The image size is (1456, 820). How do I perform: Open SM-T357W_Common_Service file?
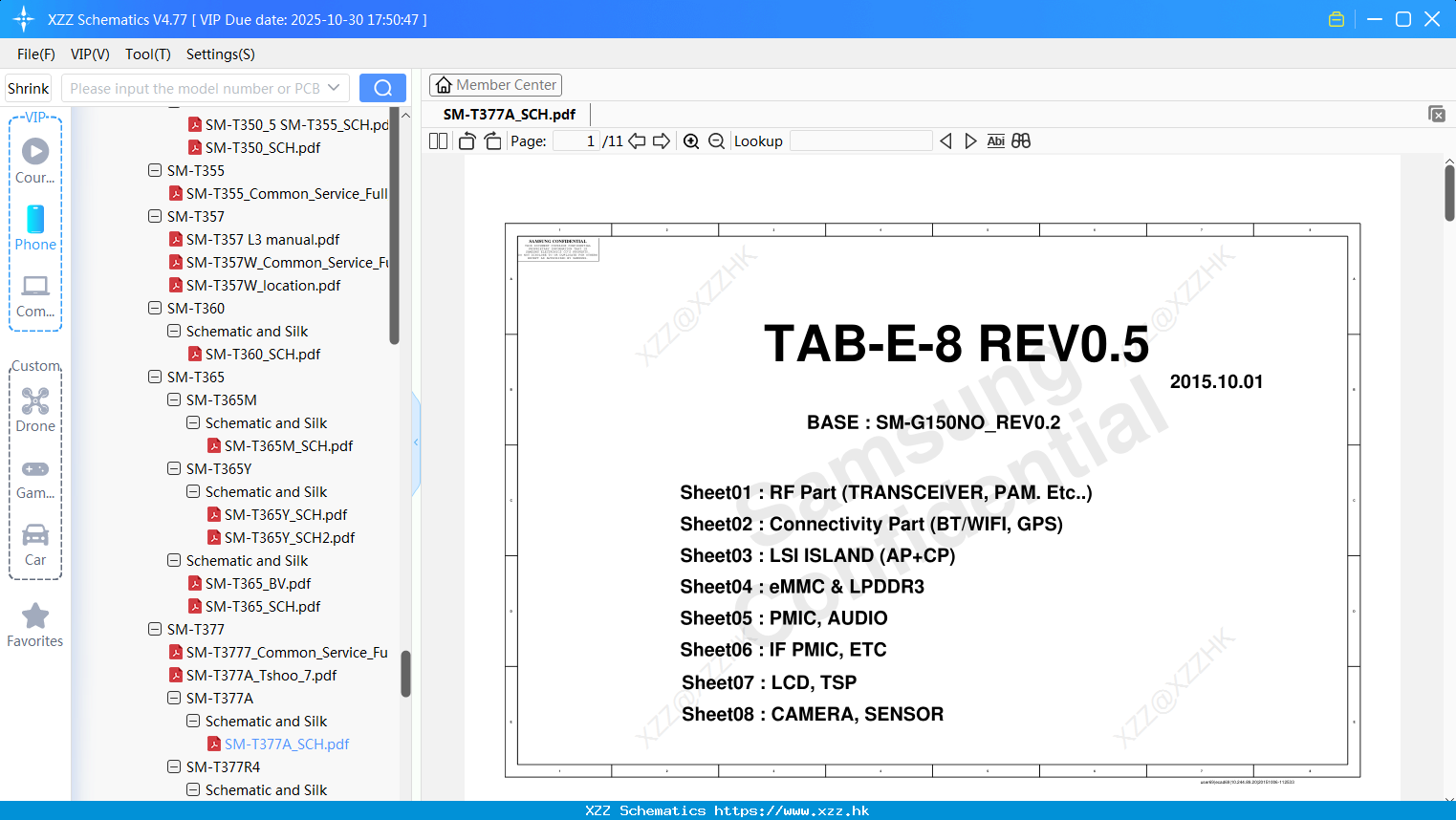point(279,262)
